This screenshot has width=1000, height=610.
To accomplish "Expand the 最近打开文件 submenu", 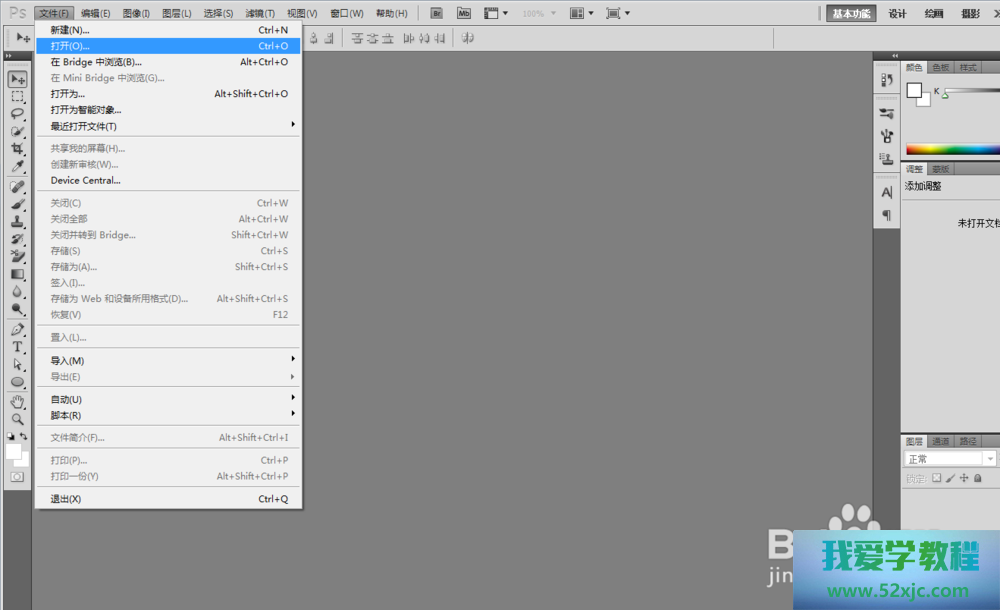I will click(x=170, y=126).
